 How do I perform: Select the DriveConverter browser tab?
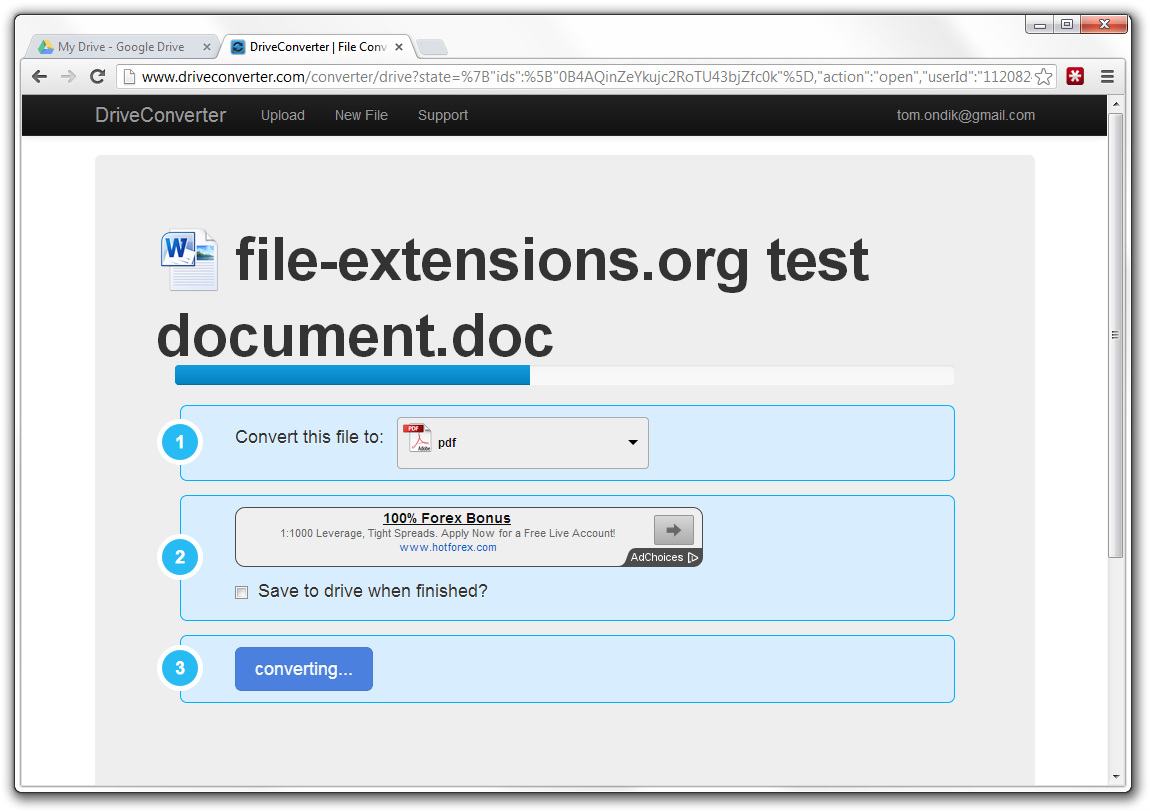pos(318,47)
